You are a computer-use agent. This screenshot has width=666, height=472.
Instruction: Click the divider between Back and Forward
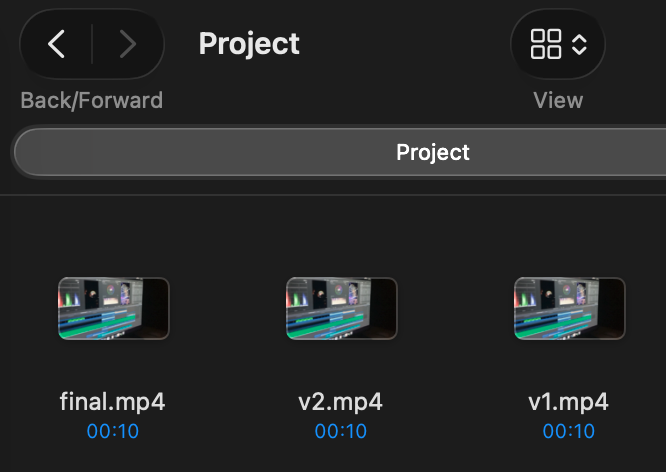[x=92, y=44]
